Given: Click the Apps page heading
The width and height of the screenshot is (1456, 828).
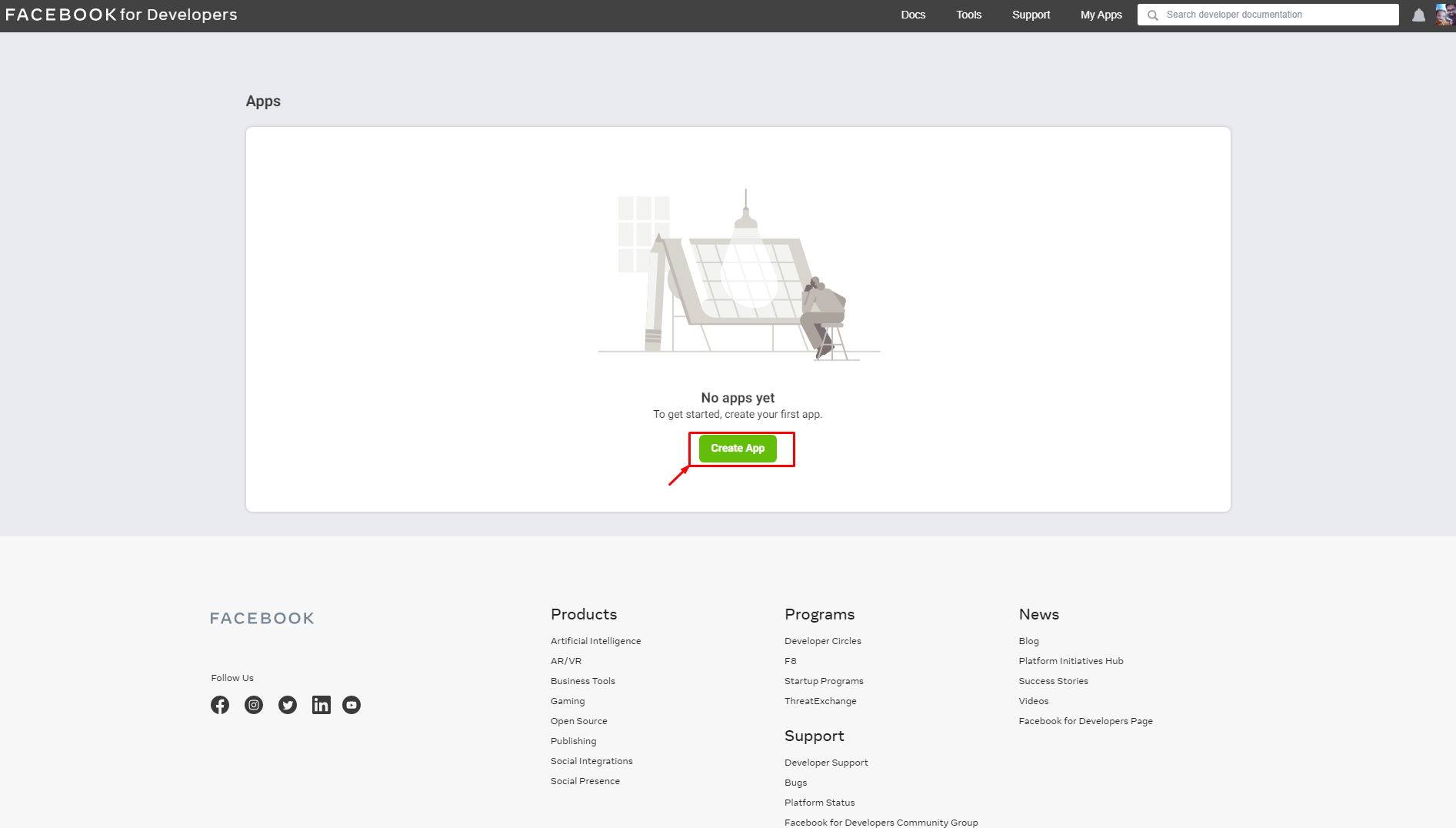Looking at the screenshot, I should pos(263,101).
